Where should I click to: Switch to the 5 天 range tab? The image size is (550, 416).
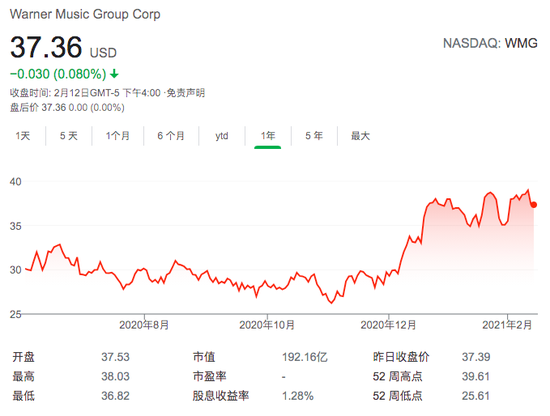[68, 136]
